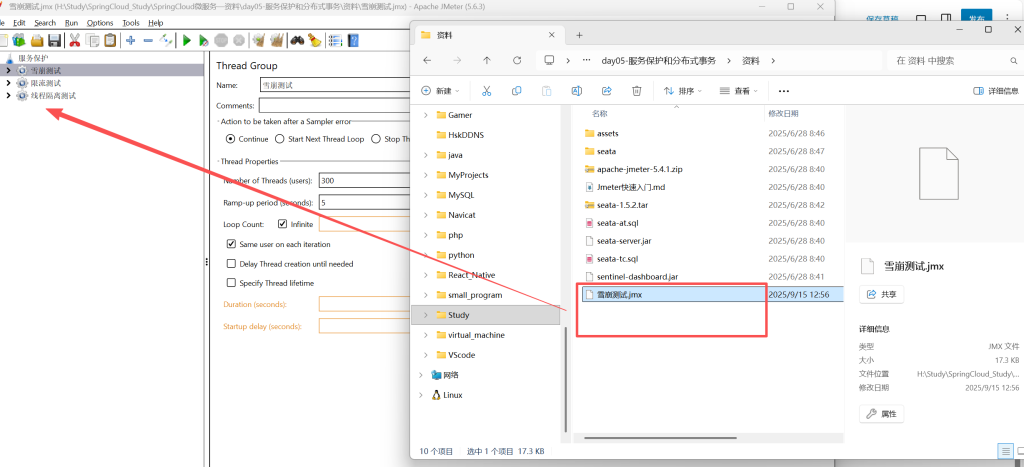Click the binoculars Search icon

[297, 41]
